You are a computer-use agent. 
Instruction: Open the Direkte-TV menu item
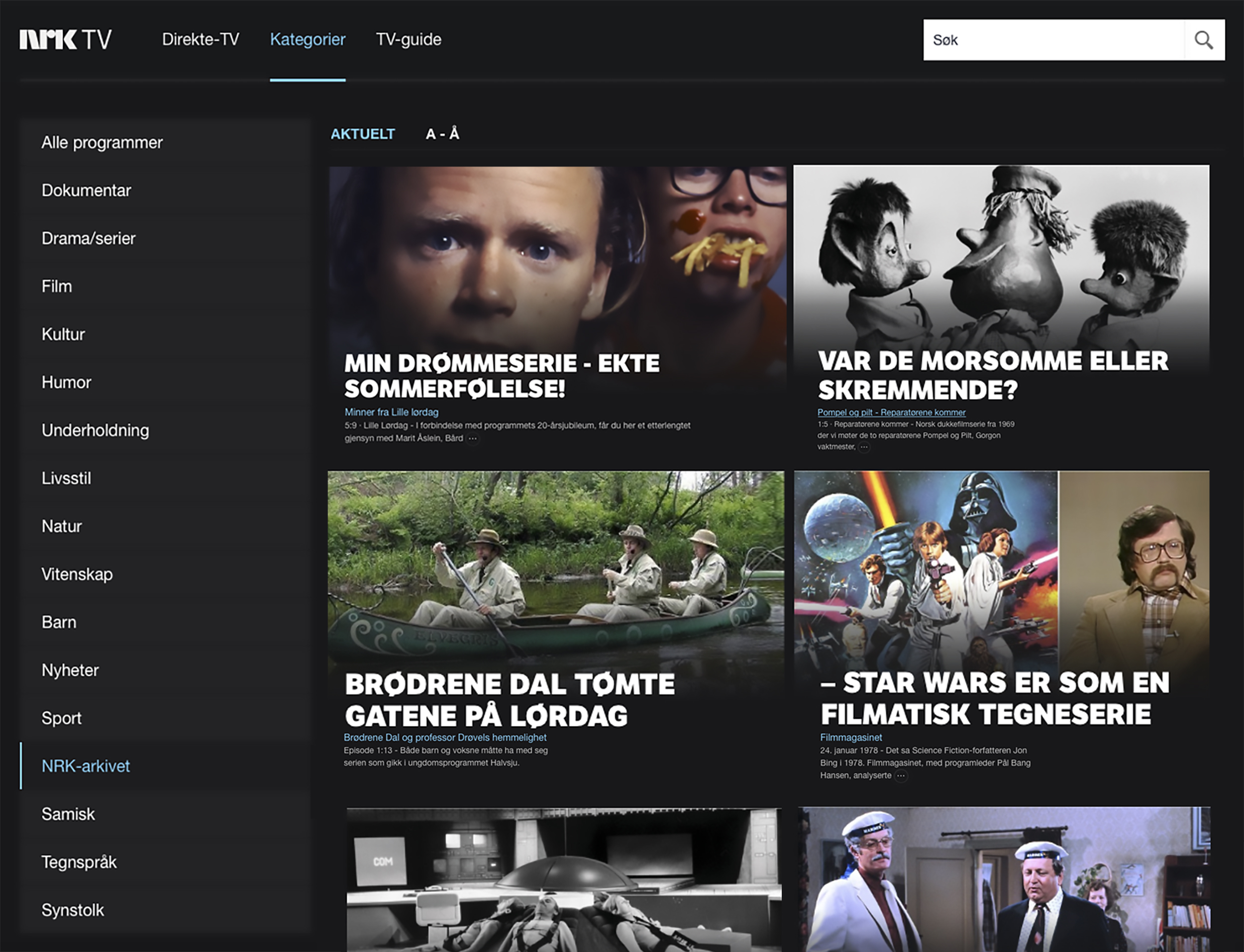(201, 39)
